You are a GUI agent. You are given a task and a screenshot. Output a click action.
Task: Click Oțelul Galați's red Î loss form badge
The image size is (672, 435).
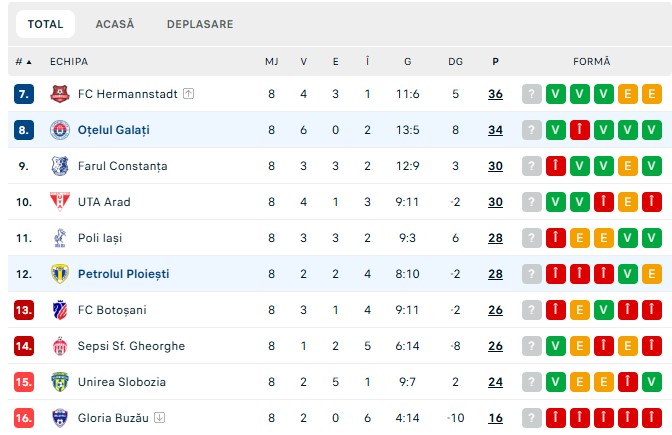pos(580,130)
